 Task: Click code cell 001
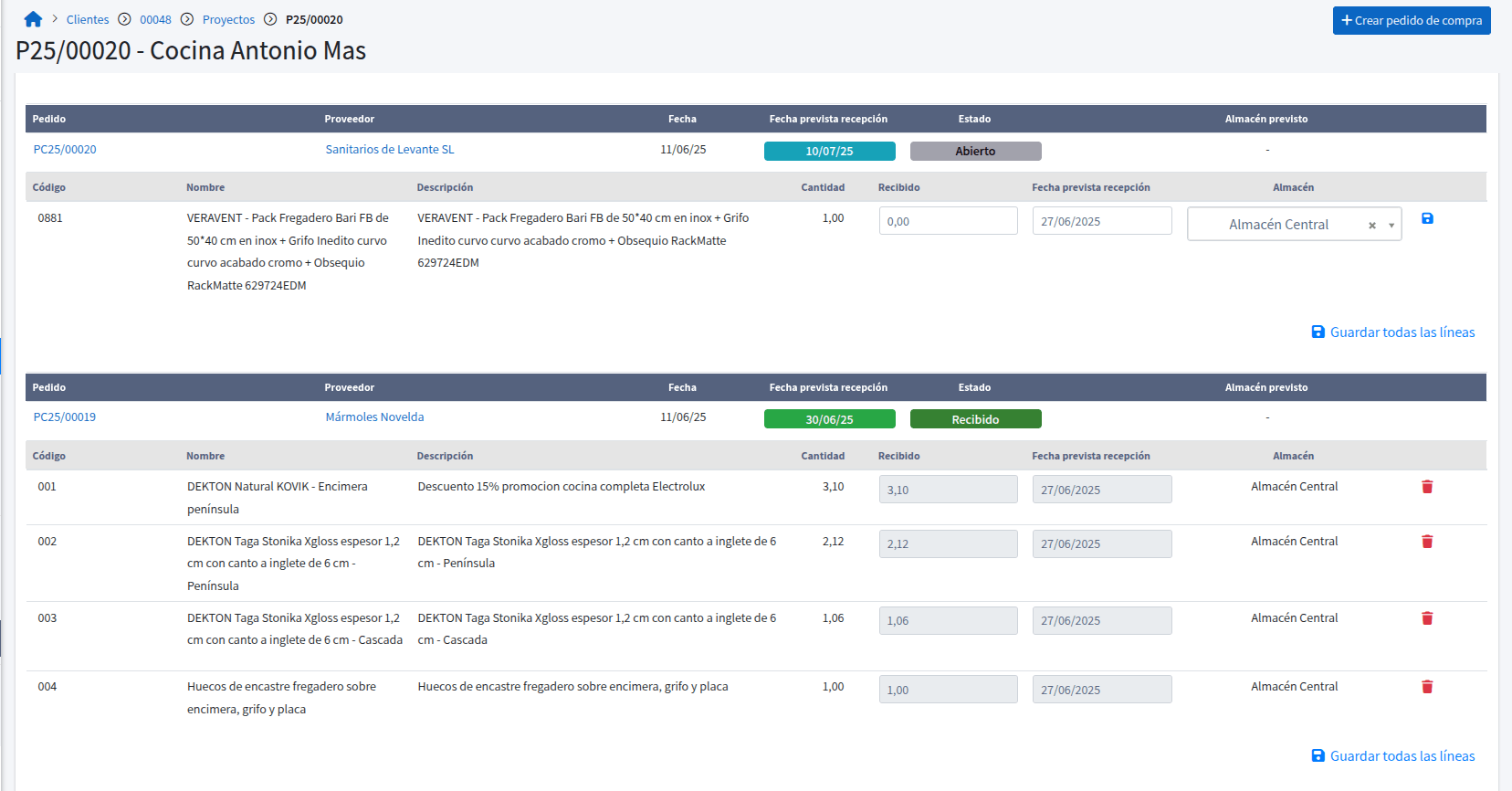click(47, 487)
